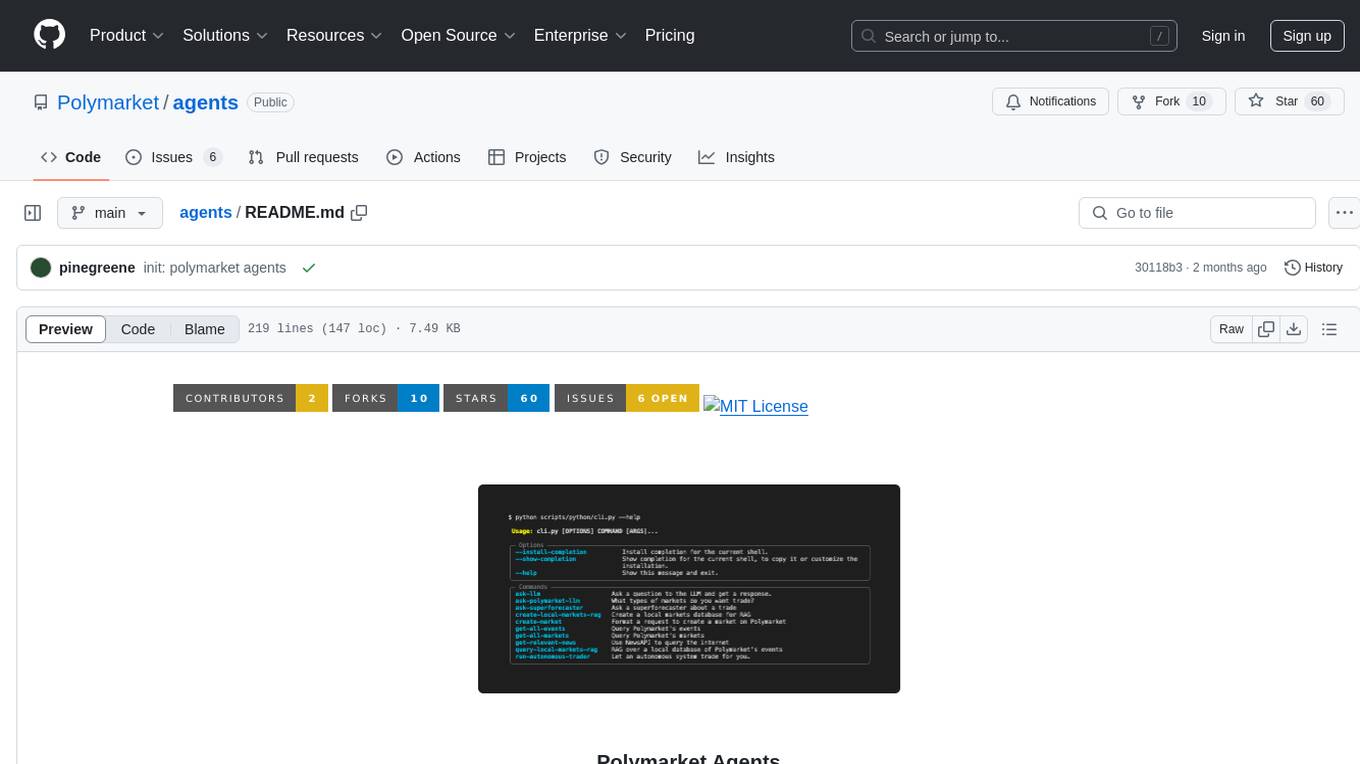Open commit init: polymarket agents

(x=215, y=268)
